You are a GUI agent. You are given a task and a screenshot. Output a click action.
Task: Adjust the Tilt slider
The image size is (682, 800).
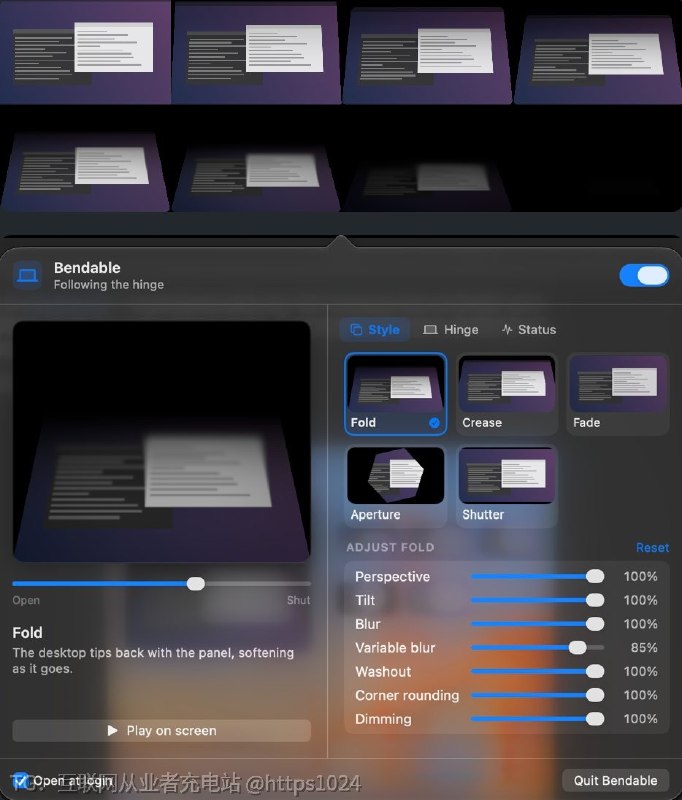tap(537, 600)
